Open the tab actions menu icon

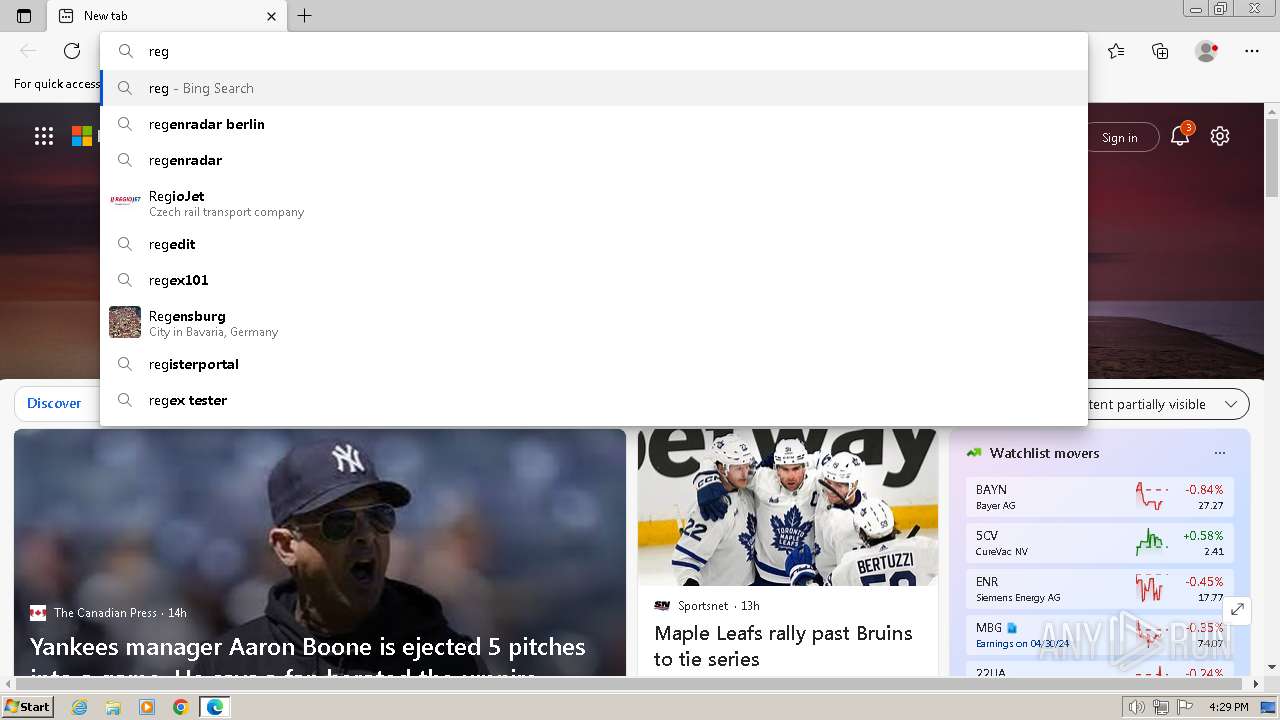[24, 16]
